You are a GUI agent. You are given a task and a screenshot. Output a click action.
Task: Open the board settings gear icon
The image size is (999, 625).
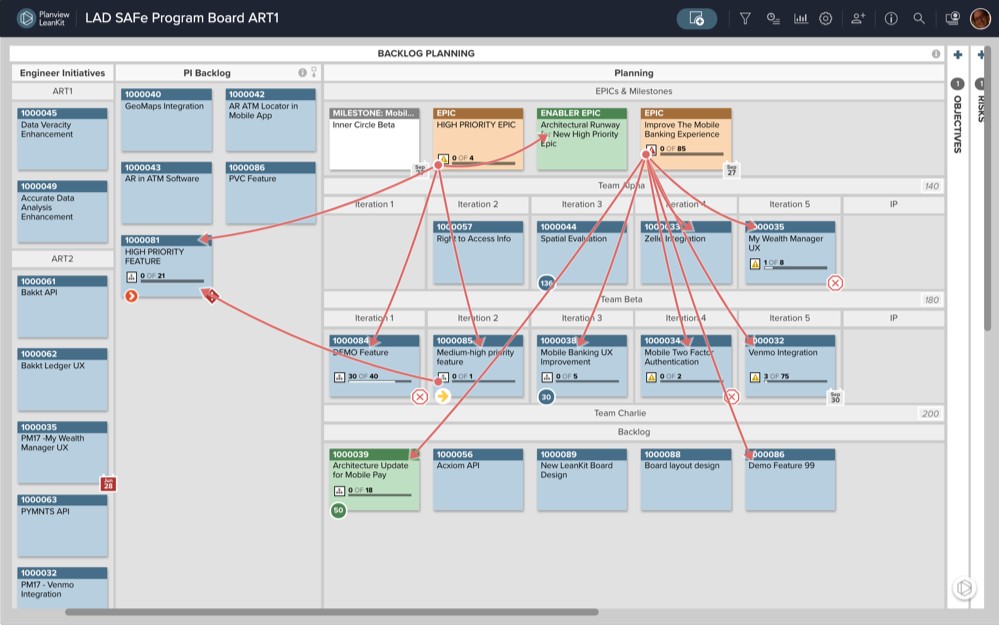pyautogui.click(x=824, y=17)
